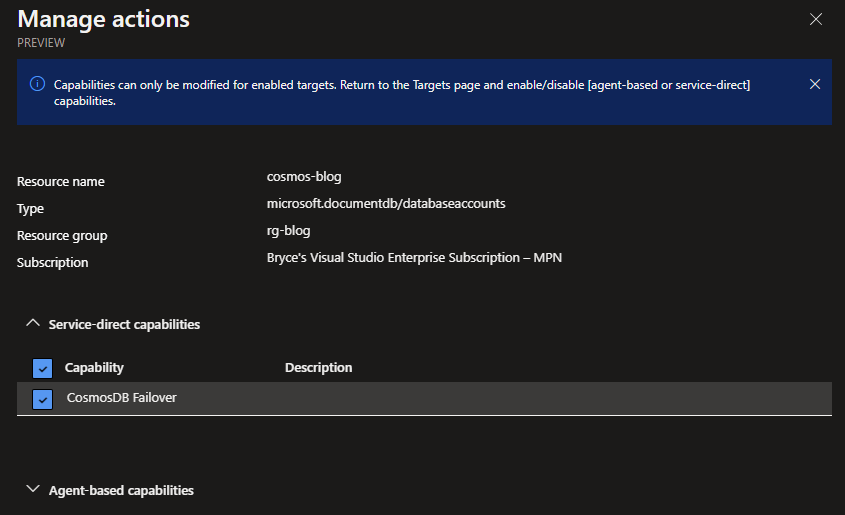Click the info icon in the banner
This screenshot has height=515, width=845.
tap(37, 85)
